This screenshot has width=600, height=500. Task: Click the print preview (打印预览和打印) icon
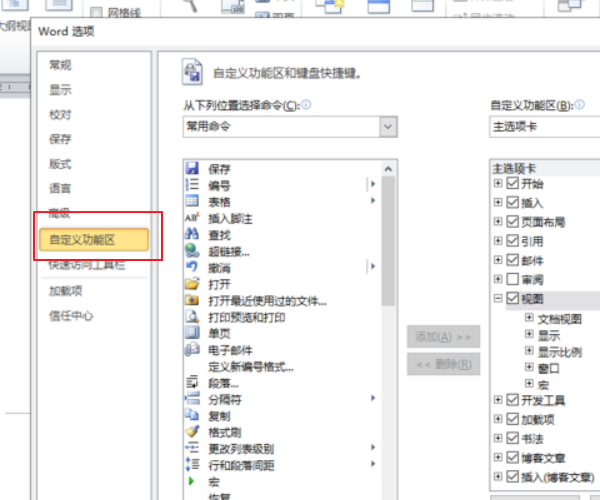(192, 316)
